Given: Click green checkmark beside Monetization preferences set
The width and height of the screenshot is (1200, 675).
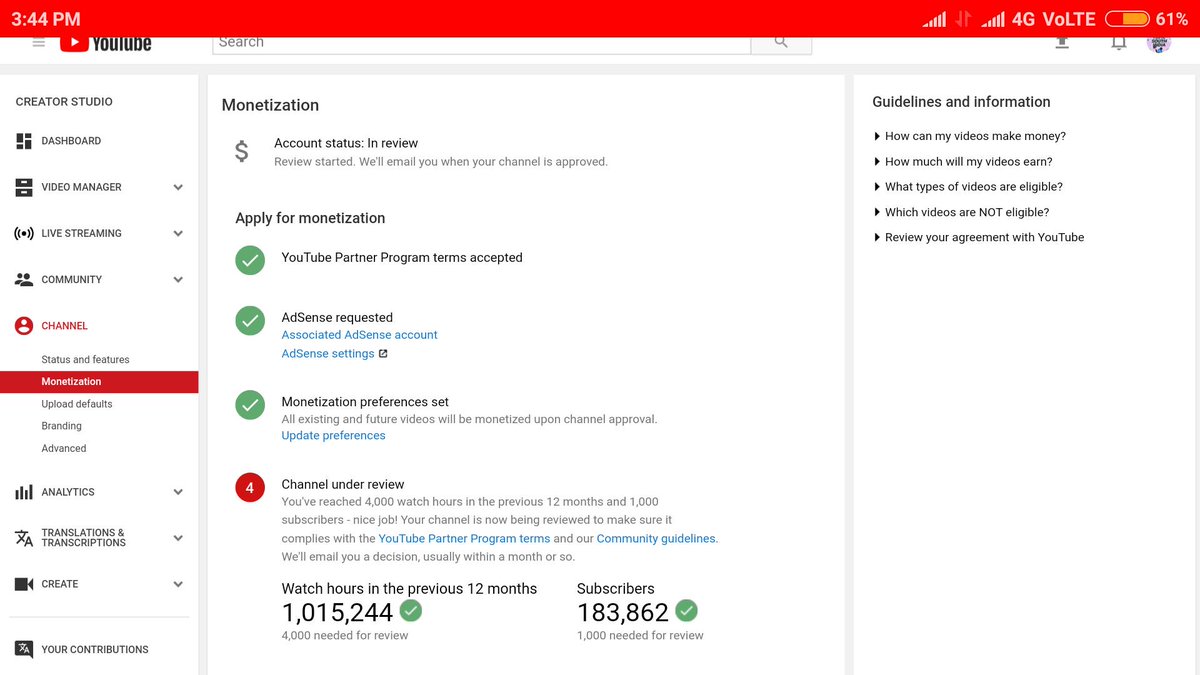Looking at the screenshot, I should pos(250,405).
